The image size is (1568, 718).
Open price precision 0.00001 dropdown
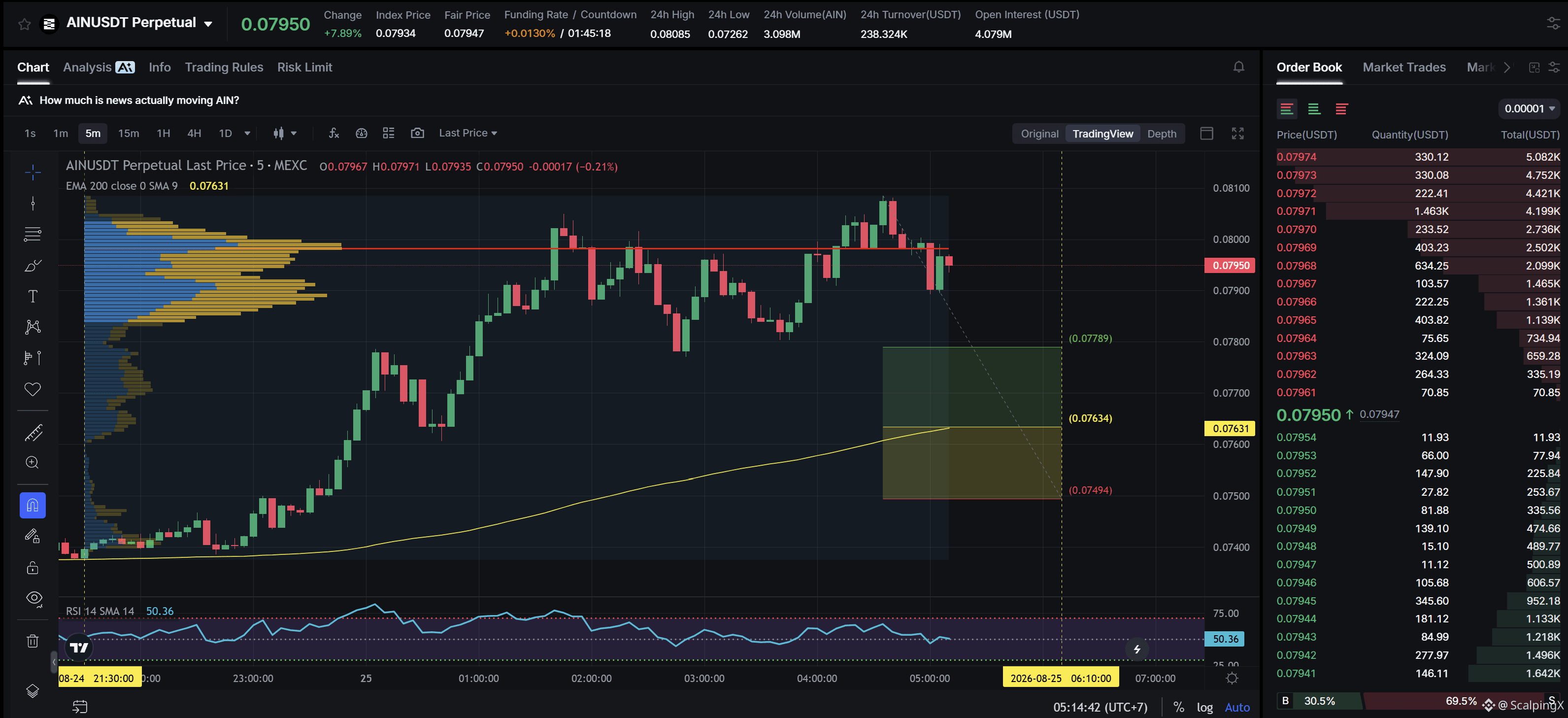[1529, 109]
